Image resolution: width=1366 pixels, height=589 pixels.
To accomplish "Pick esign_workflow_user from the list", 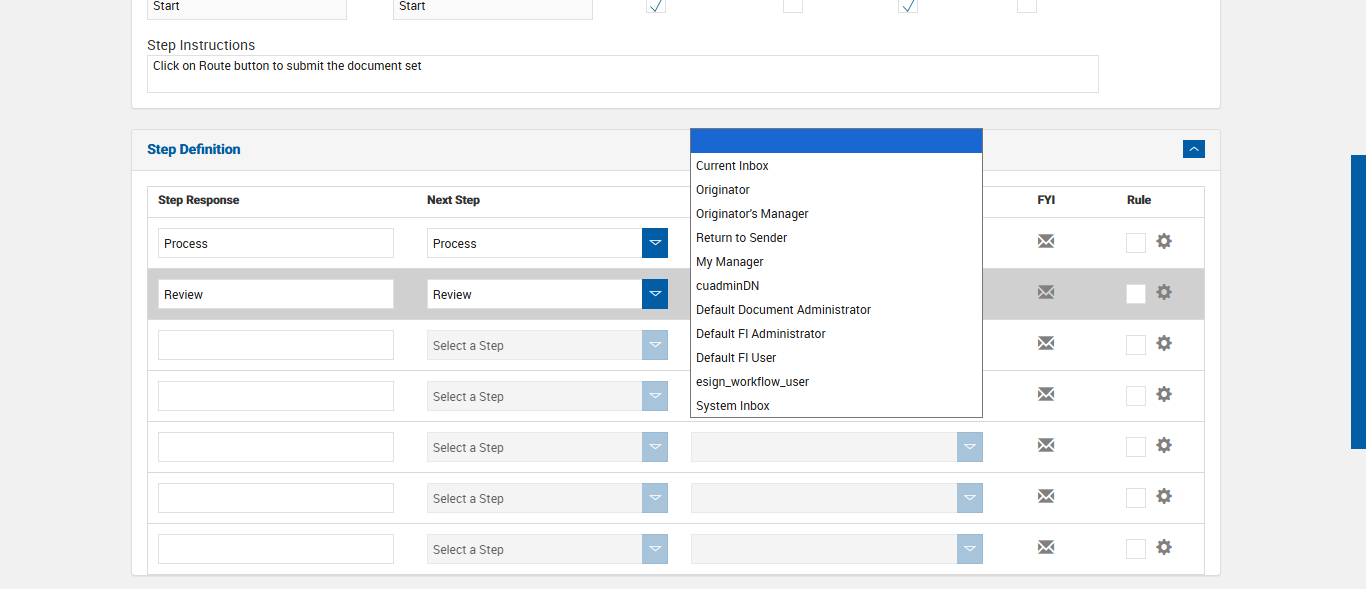I will tap(752, 382).
